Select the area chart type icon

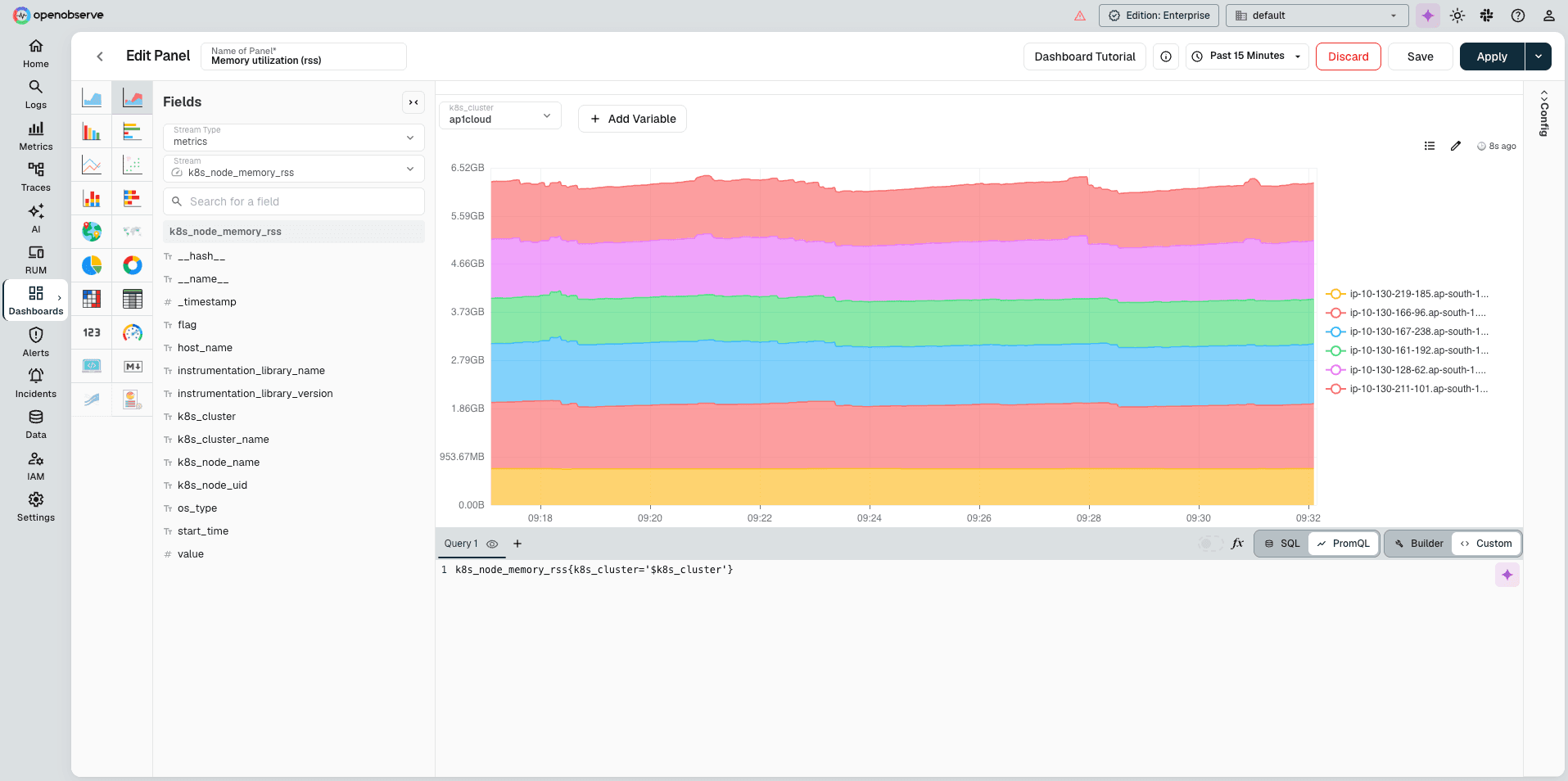(92, 99)
